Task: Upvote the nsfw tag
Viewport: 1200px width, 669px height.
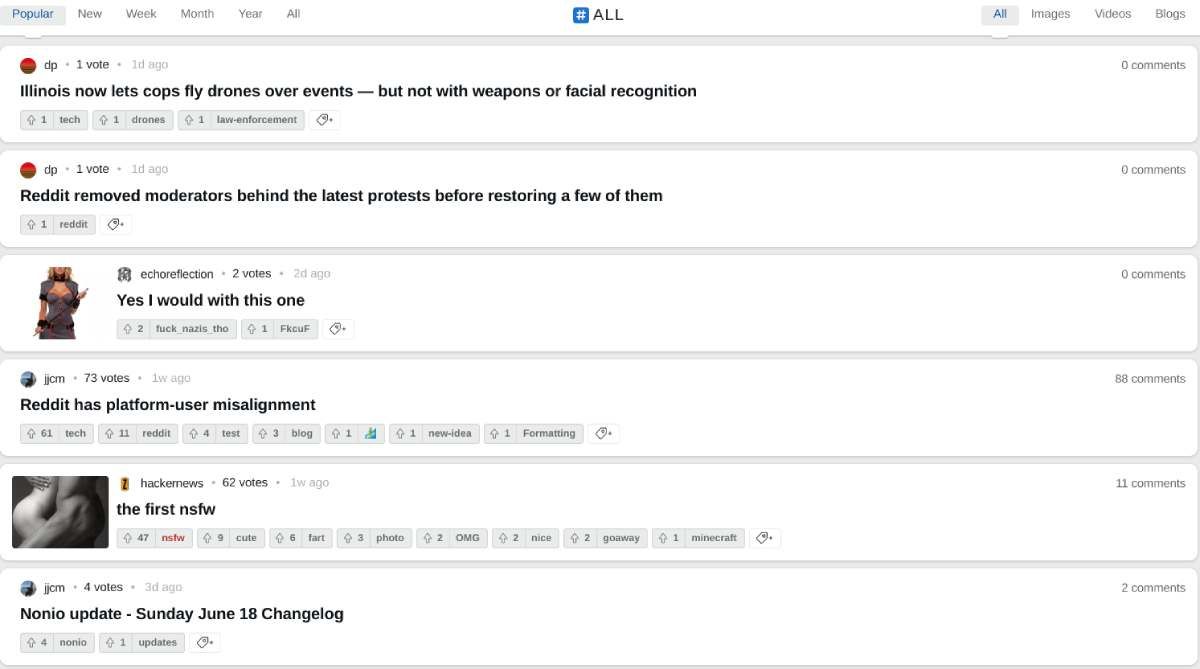Action: 136,538
